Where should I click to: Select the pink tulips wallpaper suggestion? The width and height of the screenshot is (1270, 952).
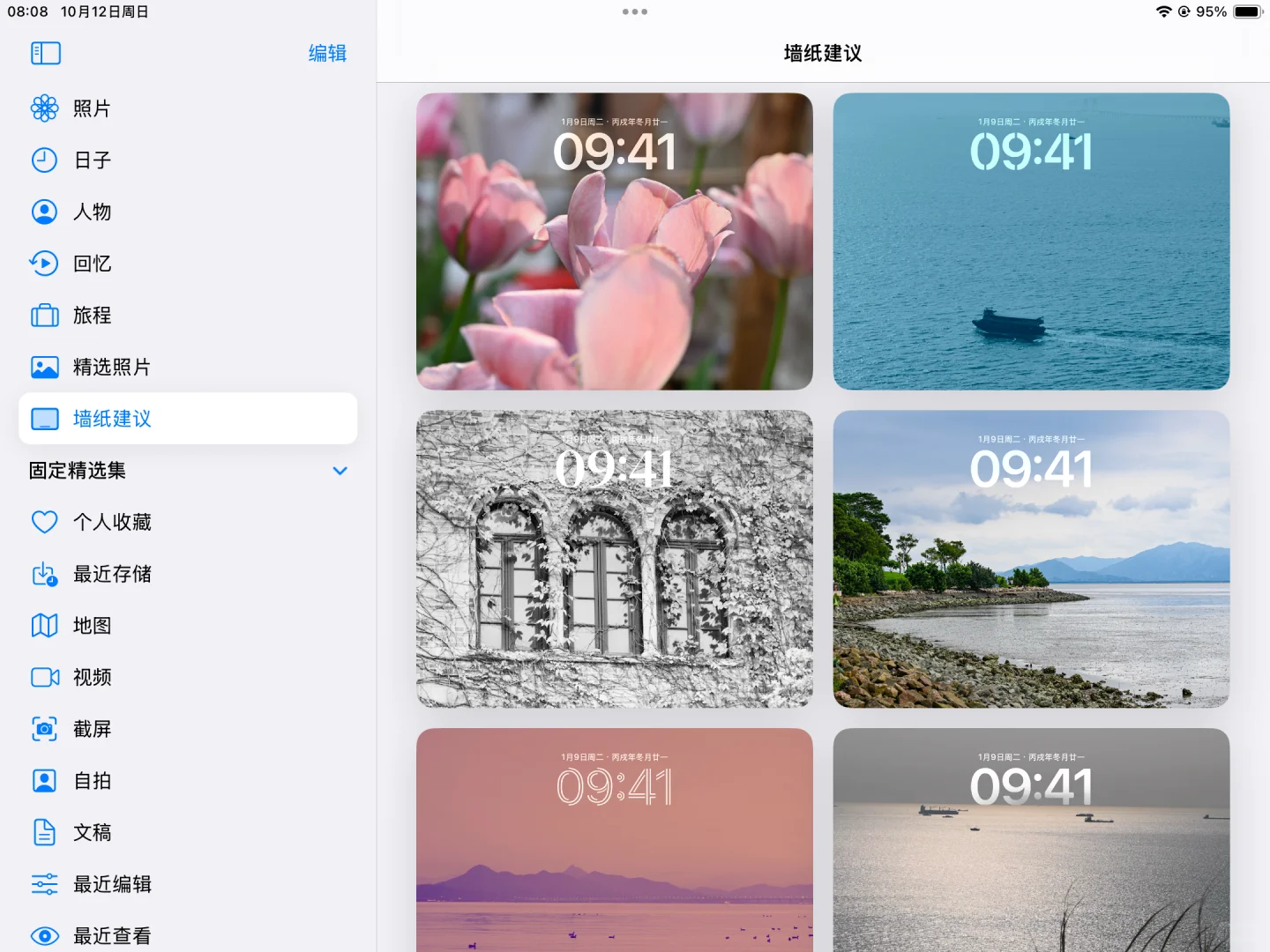click(x=615, y=242)
